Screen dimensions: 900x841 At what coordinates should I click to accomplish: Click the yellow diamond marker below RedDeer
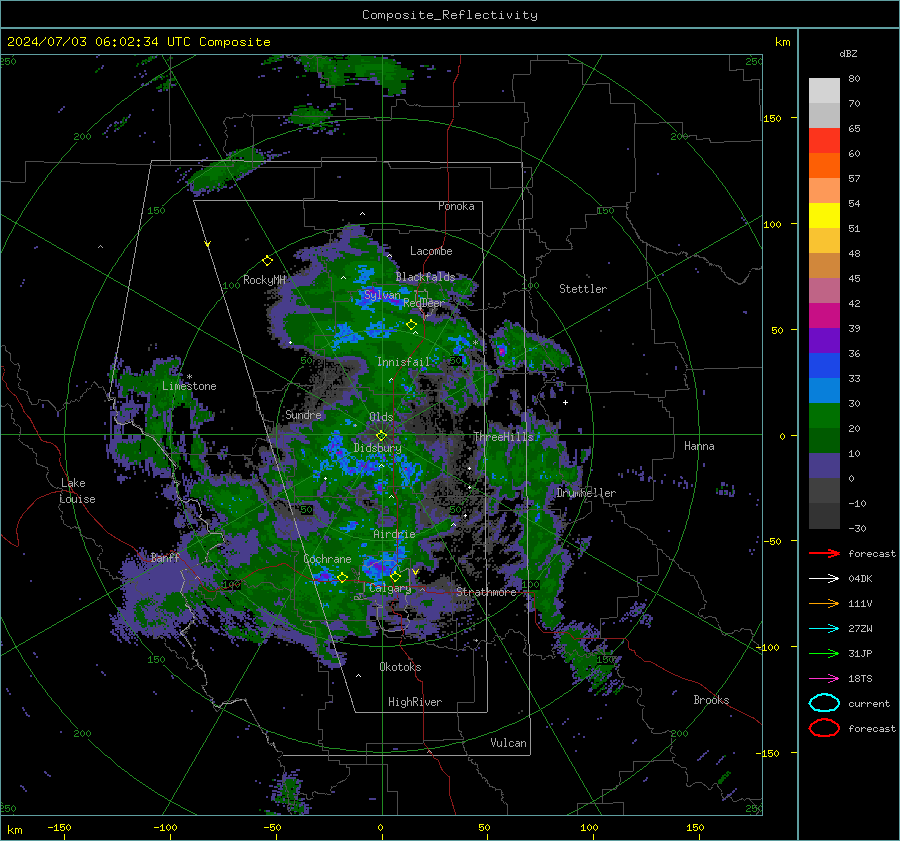coord(411,325)
